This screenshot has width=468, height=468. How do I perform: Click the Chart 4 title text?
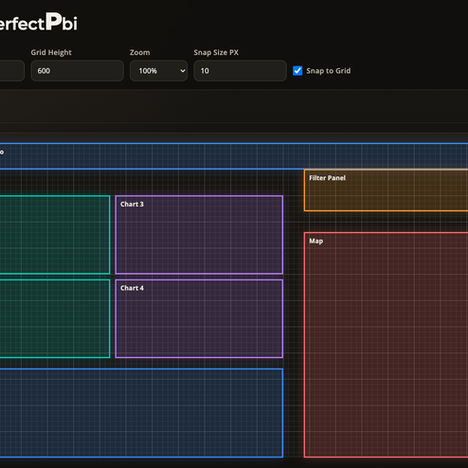(x=132, y=288)
